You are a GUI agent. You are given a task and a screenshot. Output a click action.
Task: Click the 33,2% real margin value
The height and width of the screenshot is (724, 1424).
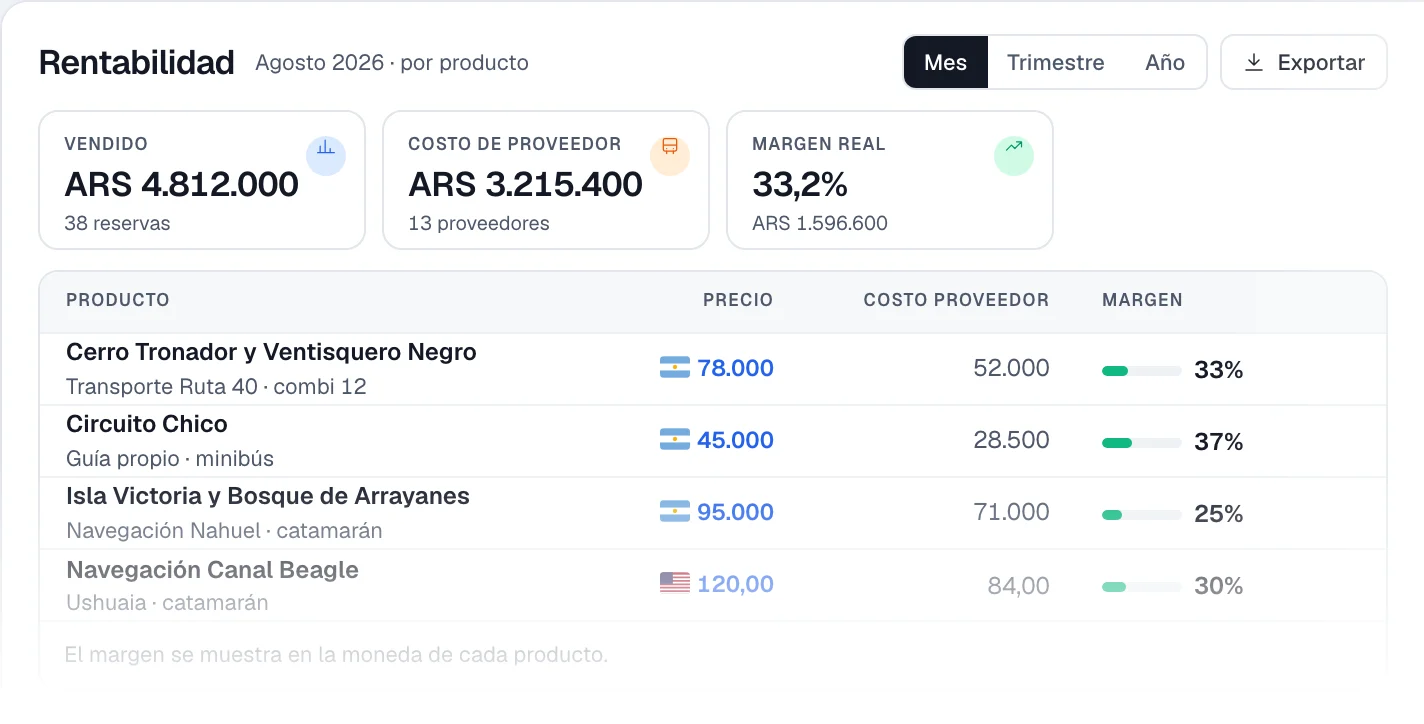800,185
